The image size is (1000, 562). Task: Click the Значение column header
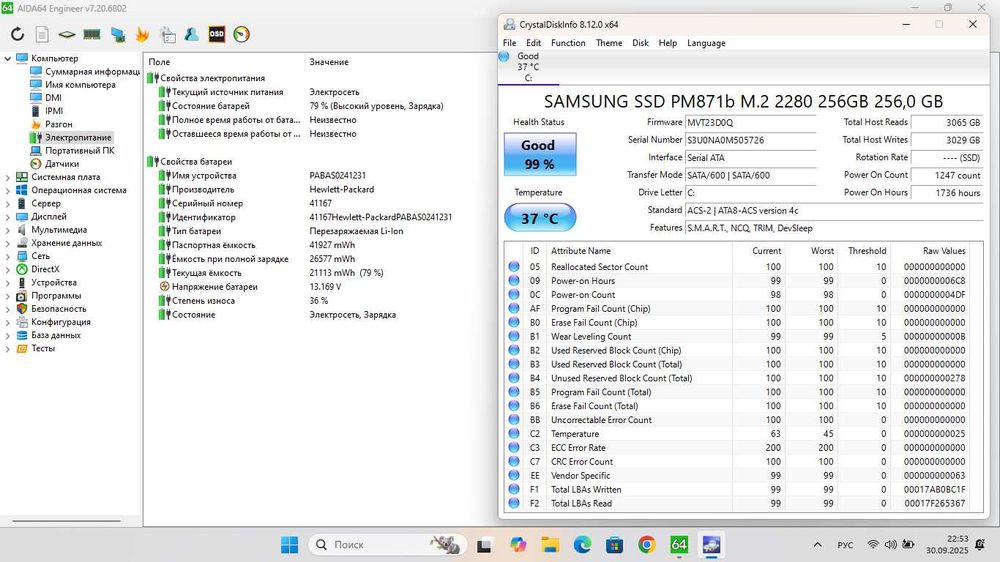329,62
